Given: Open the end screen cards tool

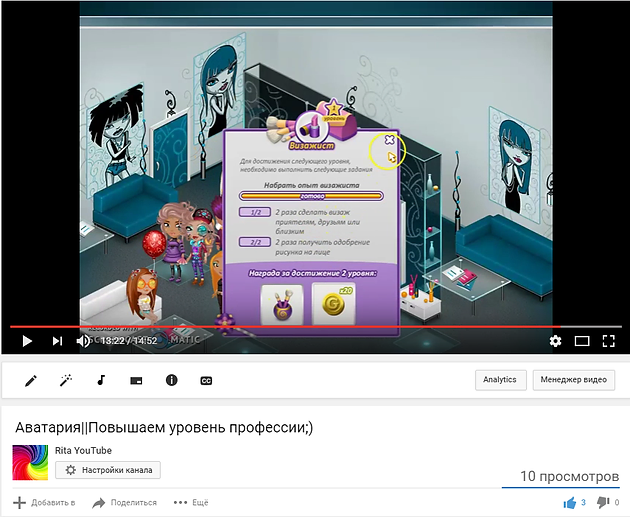Looking at the screenshot, I should click(136, 380).
